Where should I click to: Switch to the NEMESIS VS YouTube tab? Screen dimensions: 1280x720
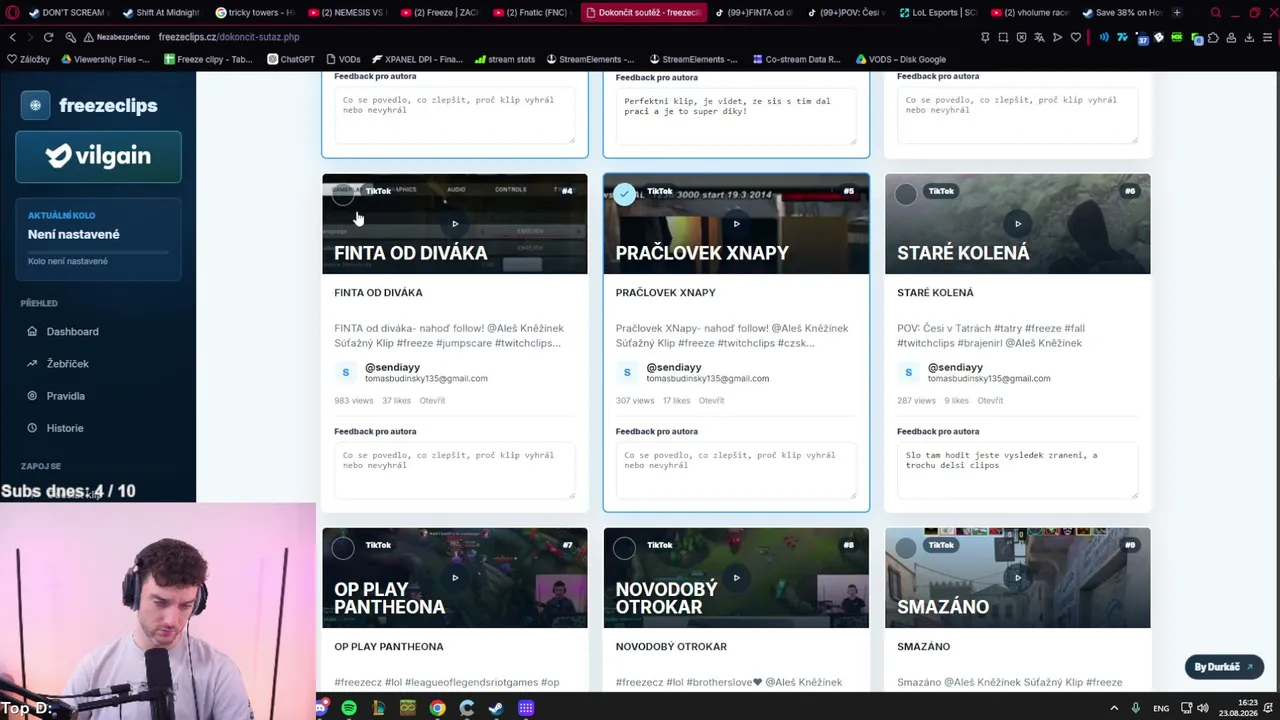point(346,13)
